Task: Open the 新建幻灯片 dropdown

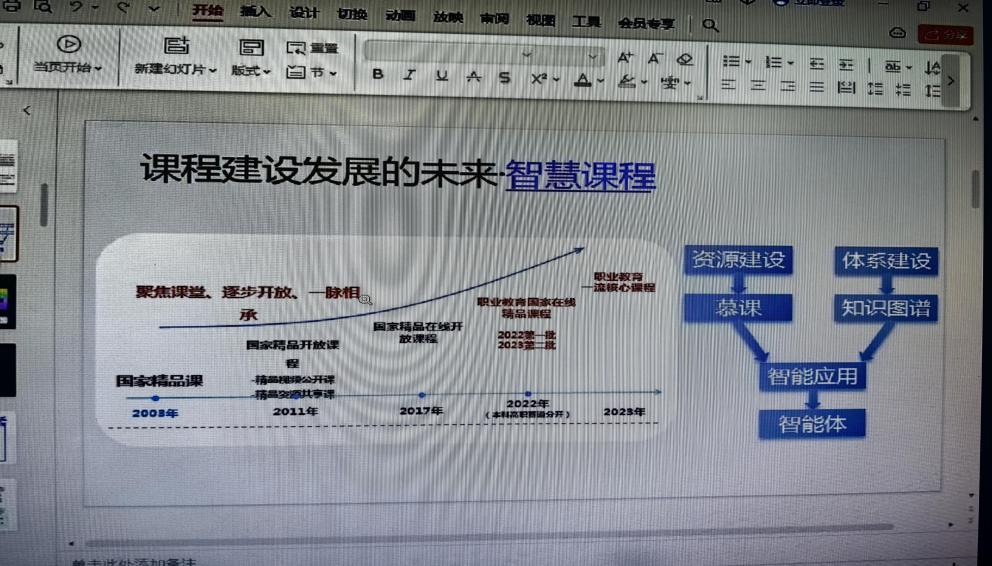Action: click(x=176, y=69)
